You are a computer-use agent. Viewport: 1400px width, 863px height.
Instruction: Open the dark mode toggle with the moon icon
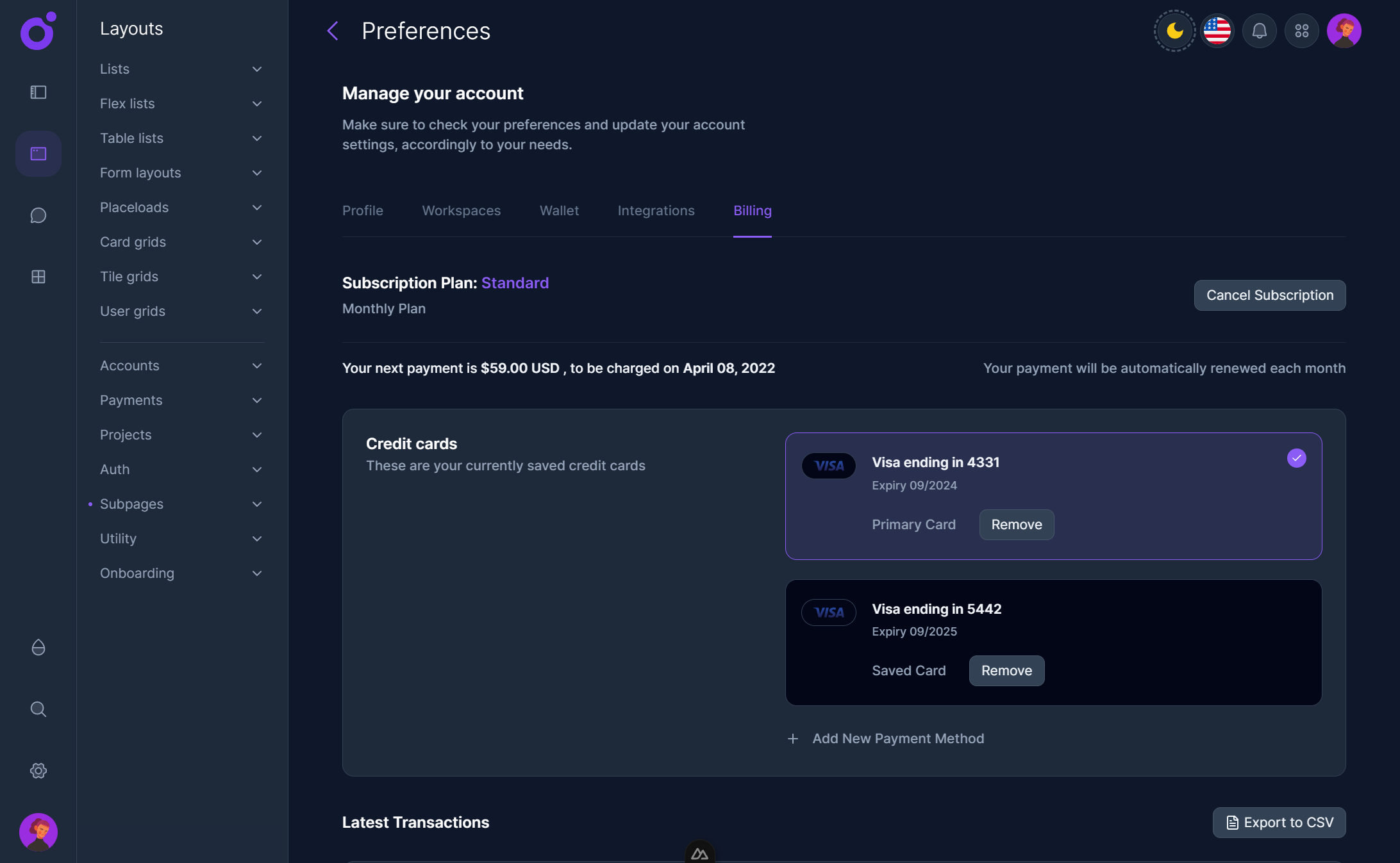pos(1173,30)
